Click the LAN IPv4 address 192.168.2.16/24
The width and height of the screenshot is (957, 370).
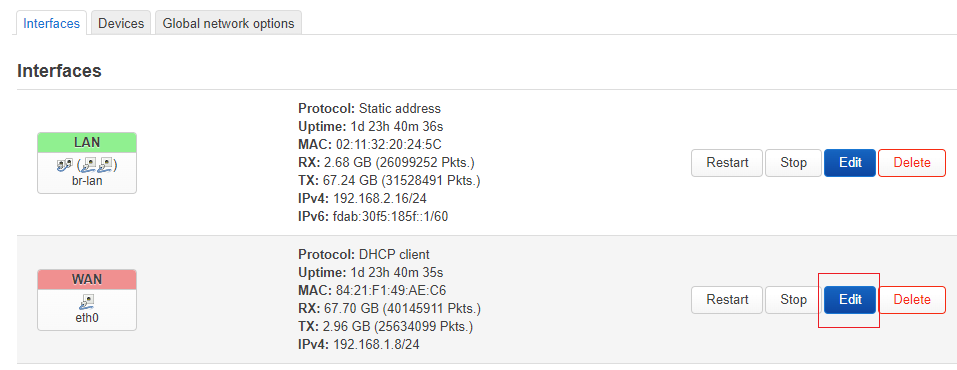(x=376, y=198)
